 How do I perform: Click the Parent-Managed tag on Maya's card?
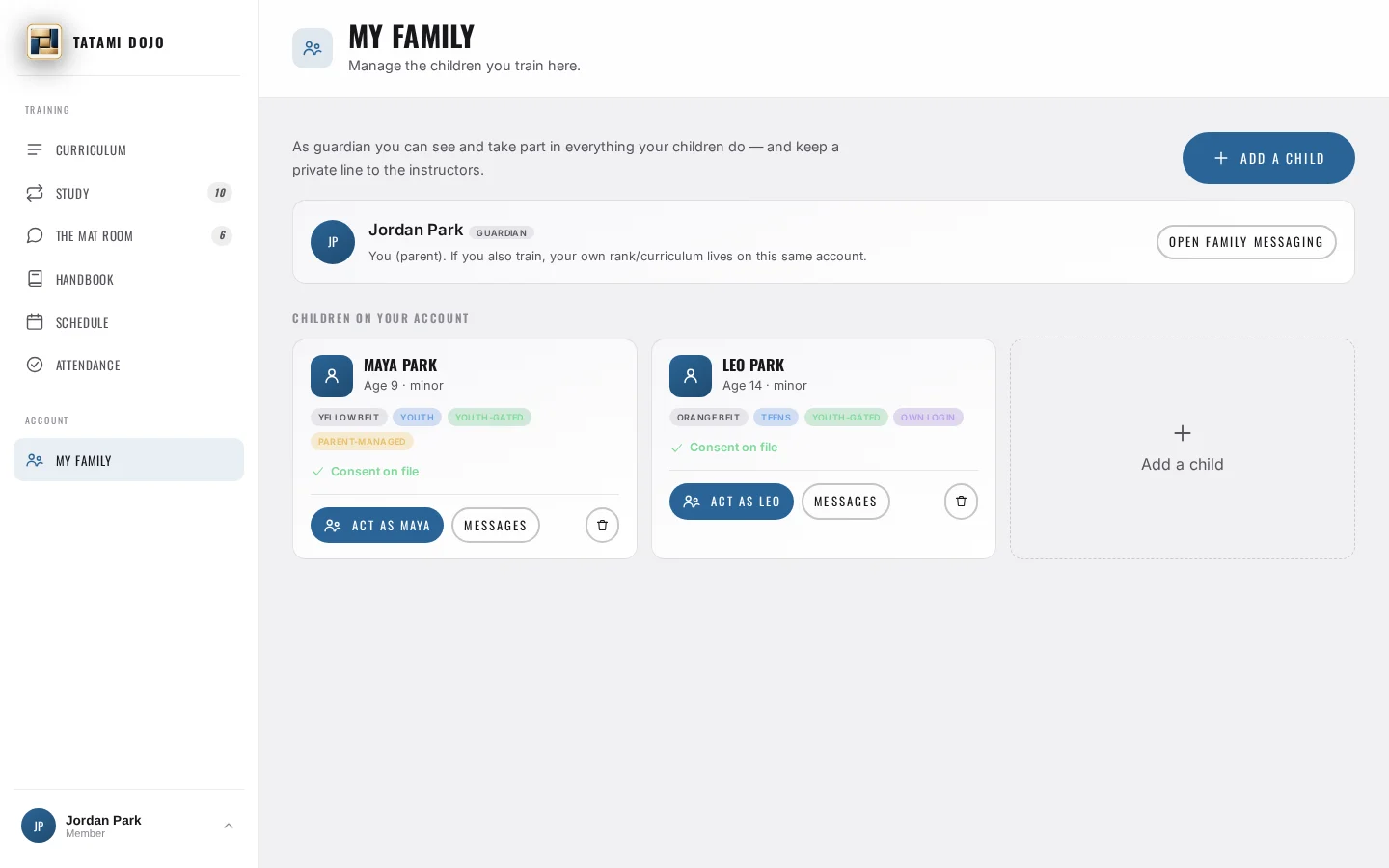click(x=363, y=442)
